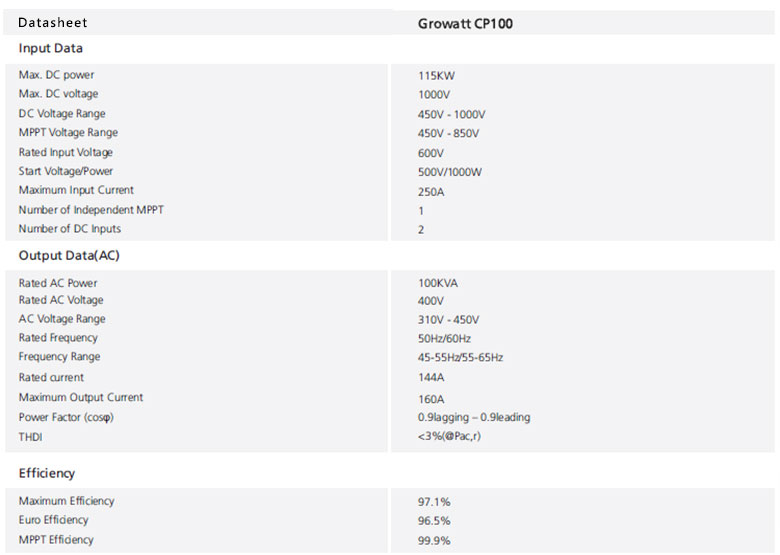Screen dimensions: 780x555
Task: Select the 250A maximum input current value
Action: click(431, 191)
